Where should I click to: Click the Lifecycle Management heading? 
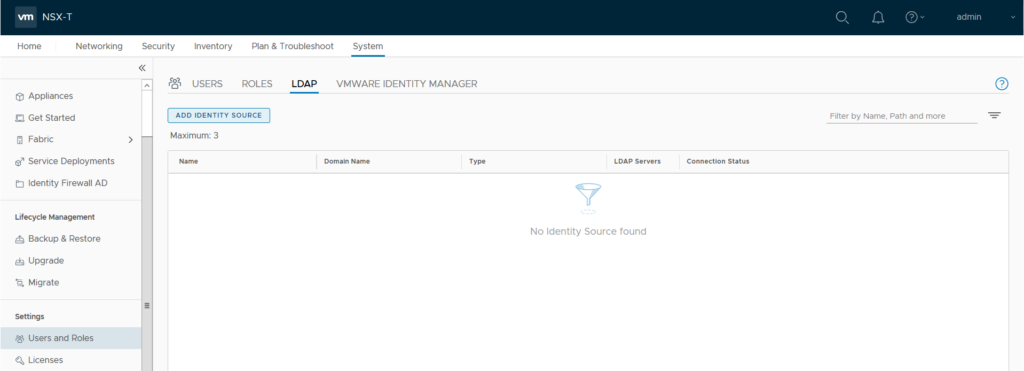pos(55,217)
